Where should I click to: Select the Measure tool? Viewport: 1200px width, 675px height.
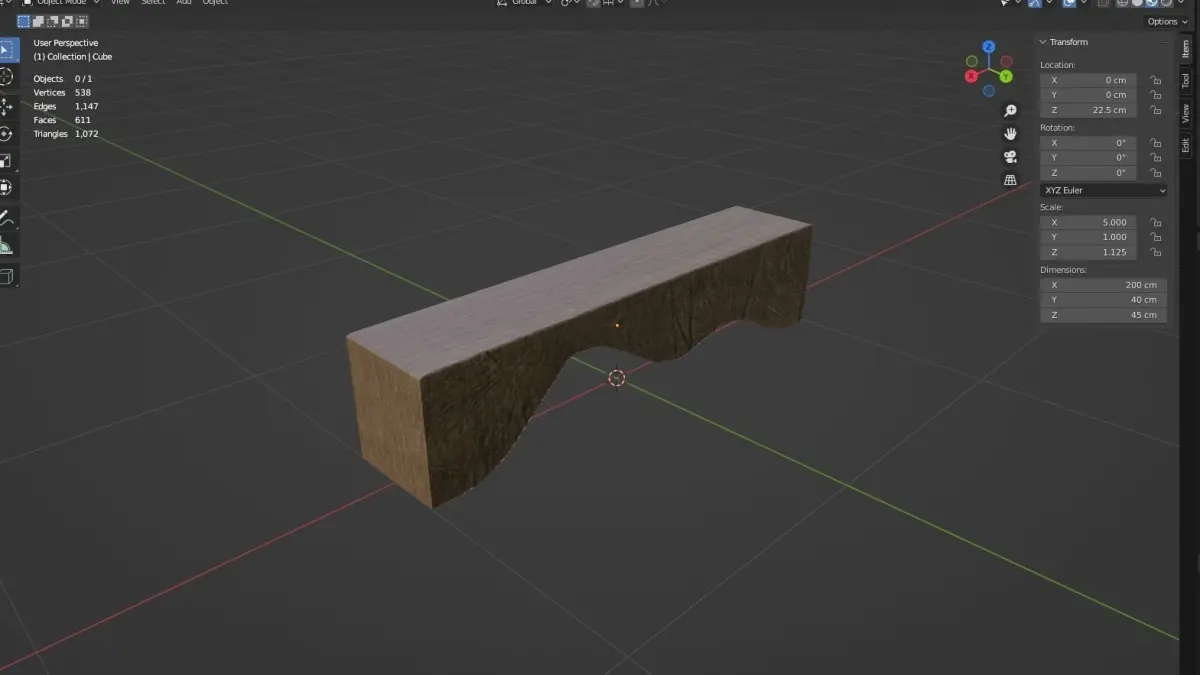pos(8,245)
